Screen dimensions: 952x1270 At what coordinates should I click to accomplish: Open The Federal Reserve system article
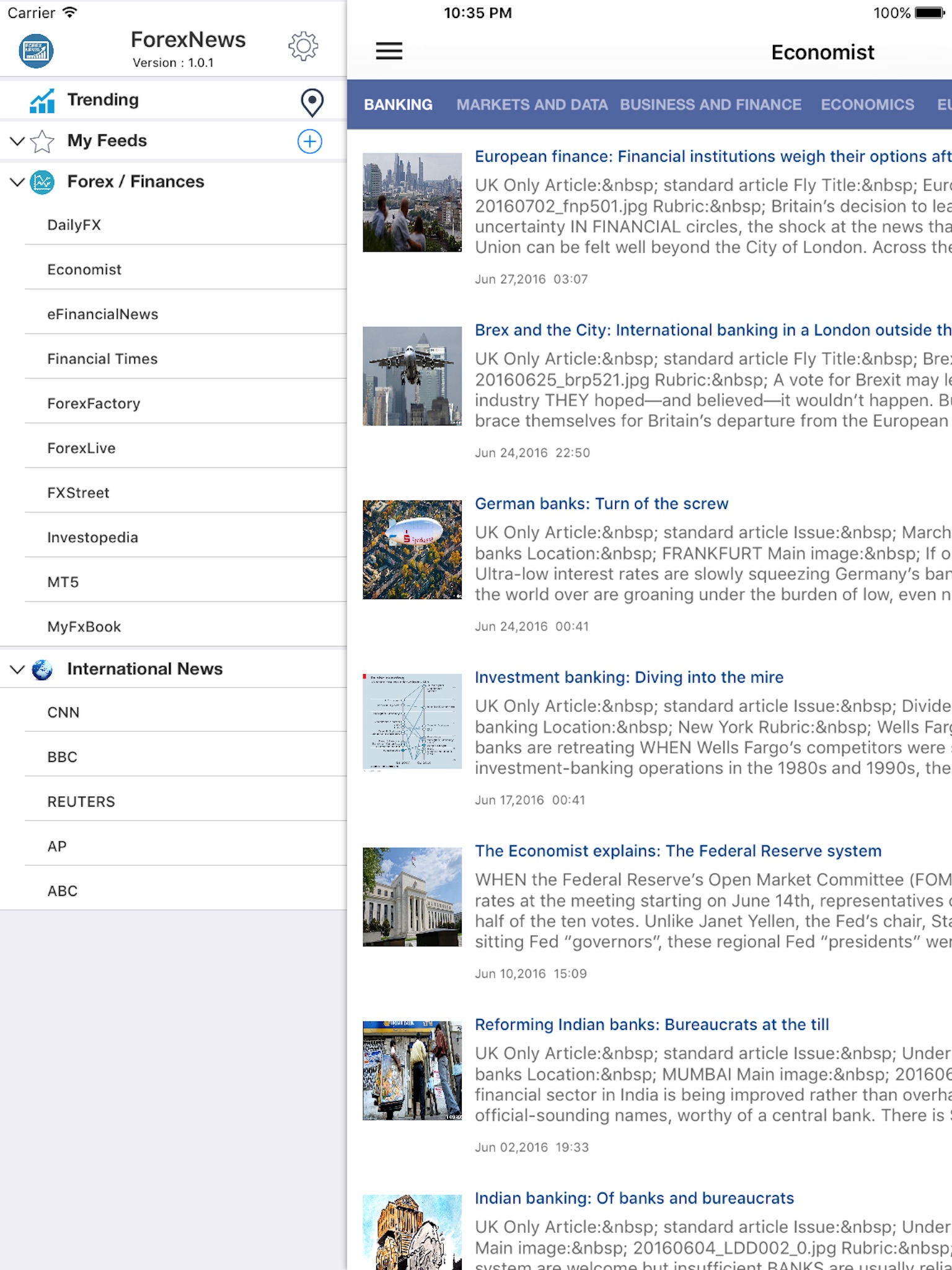pos(677,851)
